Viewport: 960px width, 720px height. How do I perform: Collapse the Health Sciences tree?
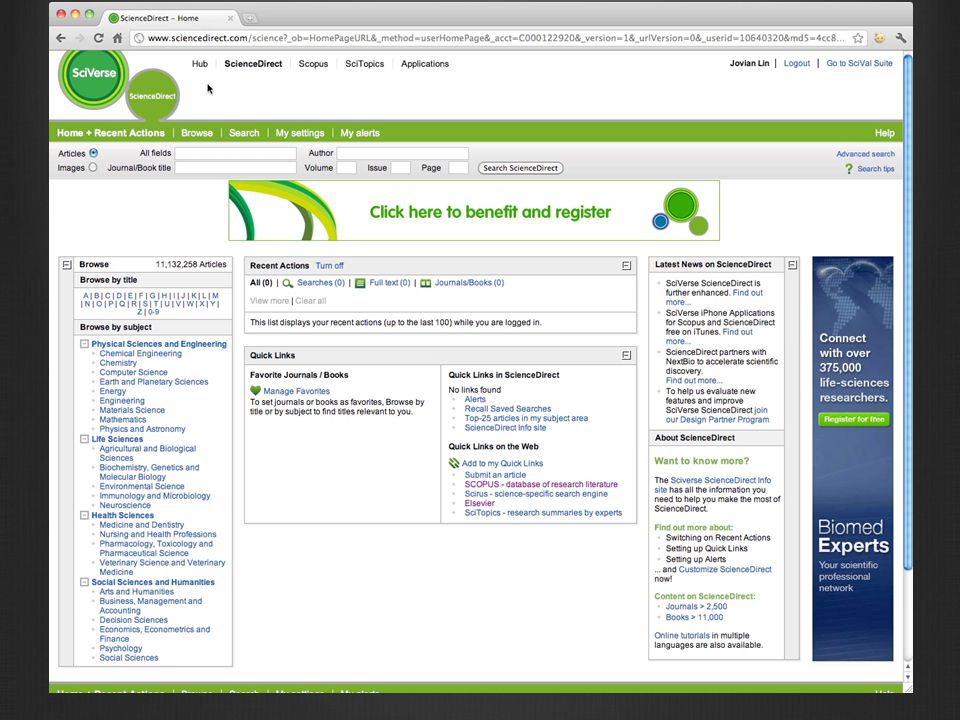tap(84, 516)
